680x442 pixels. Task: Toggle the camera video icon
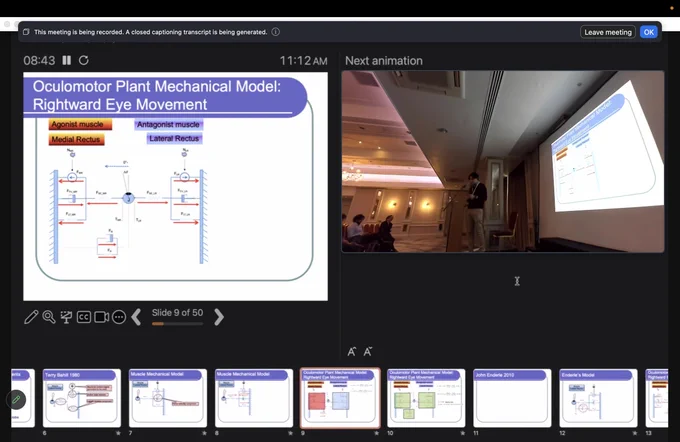[101, 317]
